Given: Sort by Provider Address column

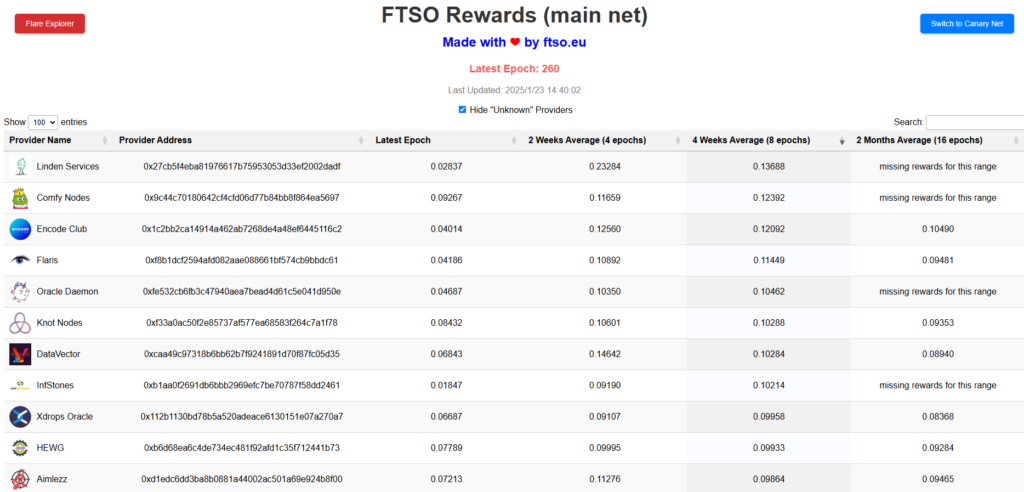Looking at the screenshot, I should coord(242,140).
